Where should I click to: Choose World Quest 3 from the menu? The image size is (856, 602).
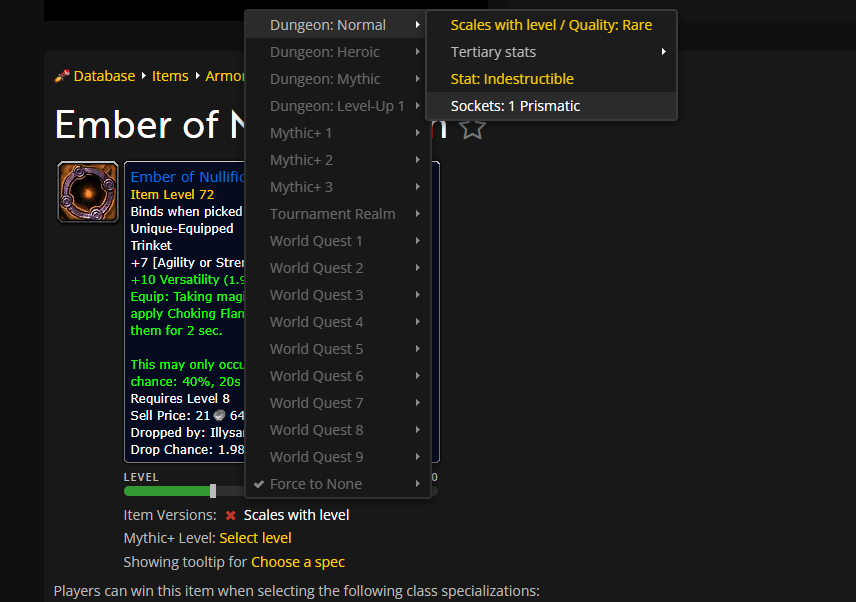coord(338,295)
